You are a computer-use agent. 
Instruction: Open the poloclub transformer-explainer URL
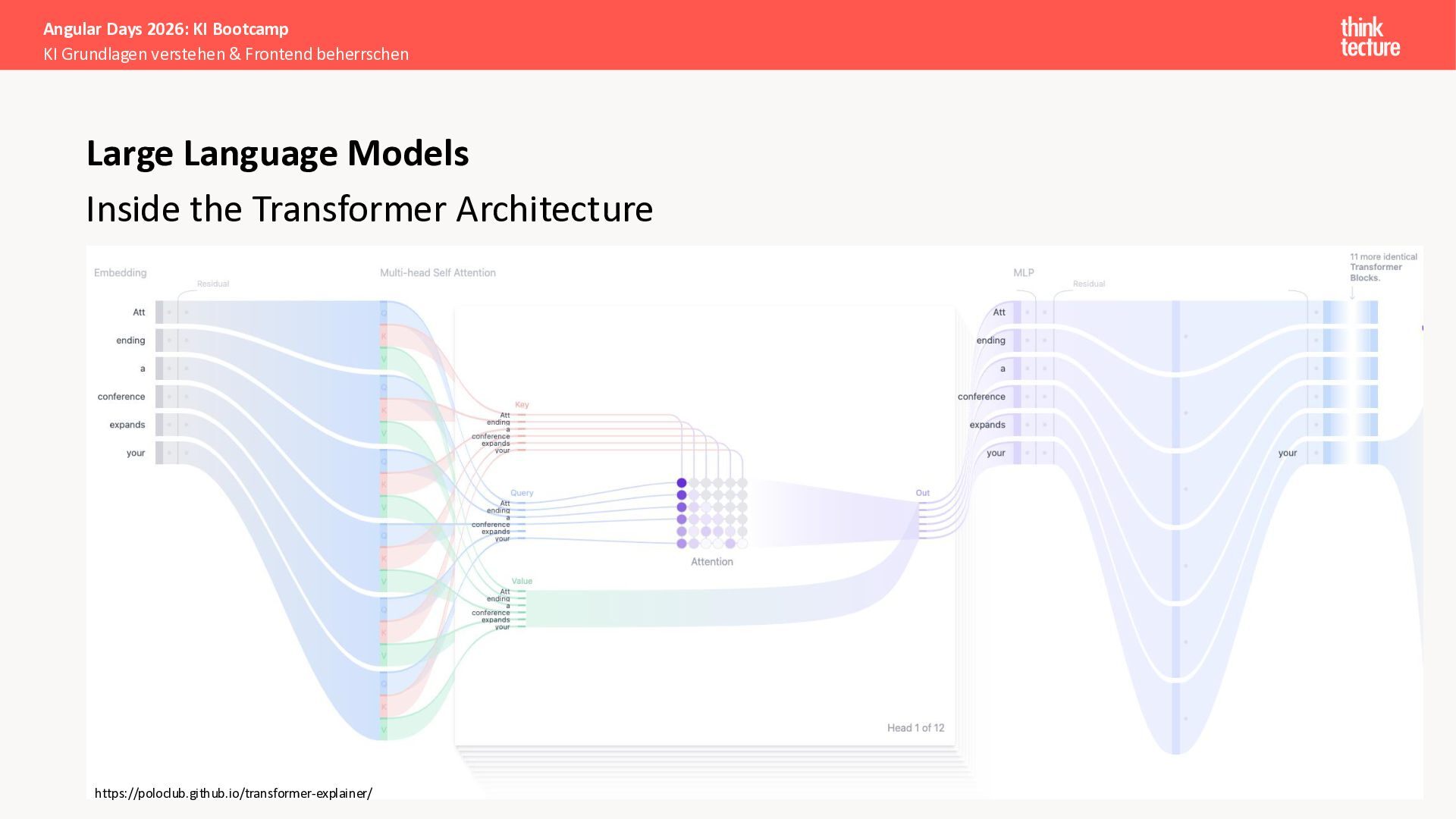233,793
